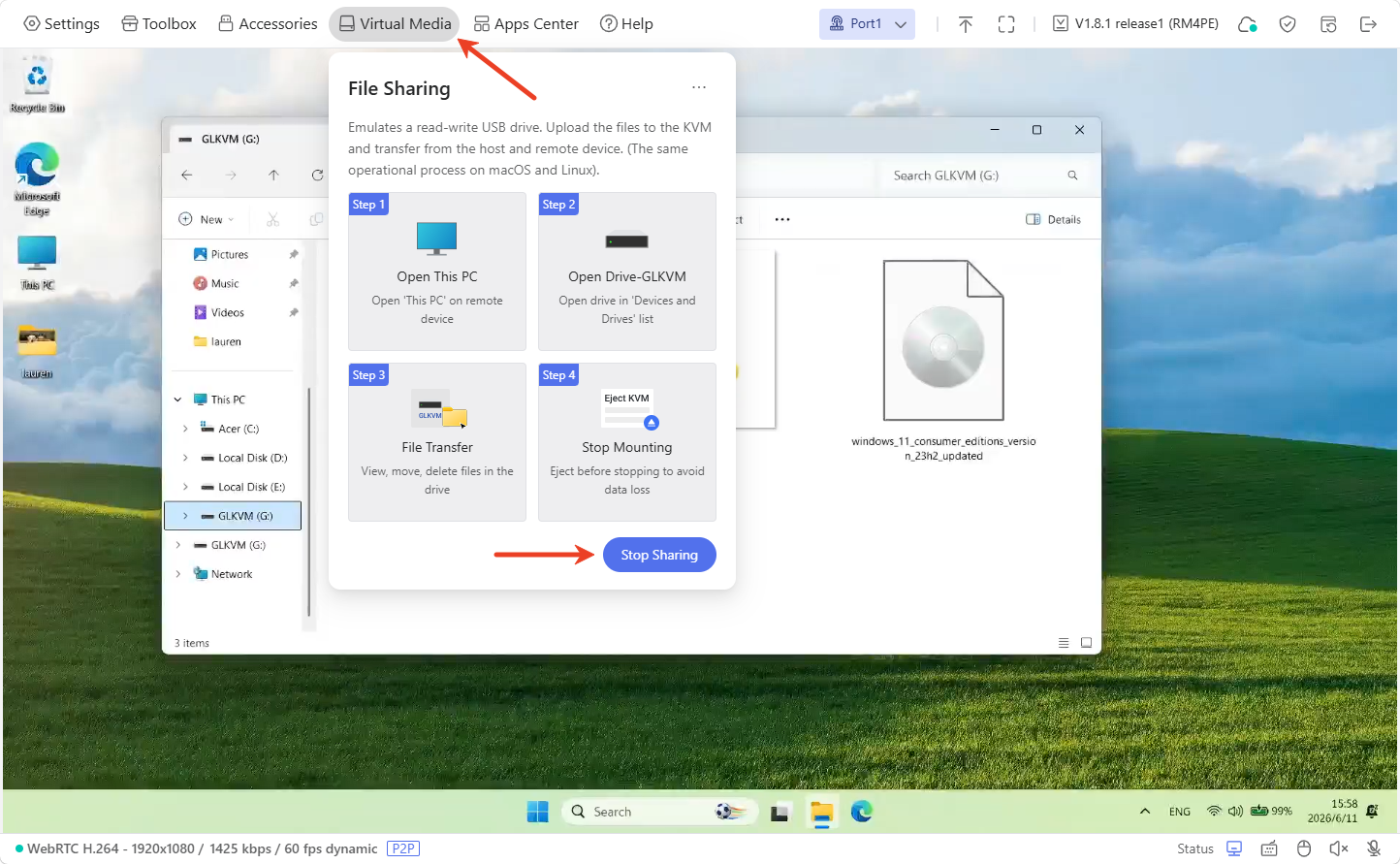Open the Recycle Bin desktop icon
Viewport: 1400px width, 864px height.
coord(37,85)
